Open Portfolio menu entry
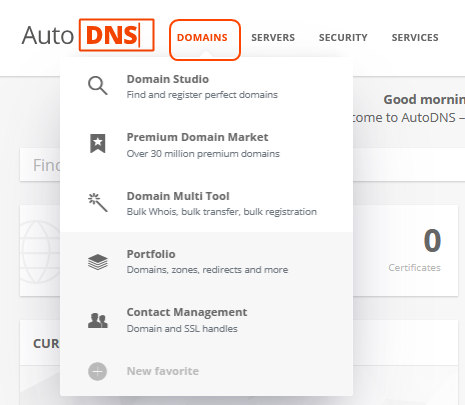The image size is (465, 405). pyautogui.click(x=206, y=261)
